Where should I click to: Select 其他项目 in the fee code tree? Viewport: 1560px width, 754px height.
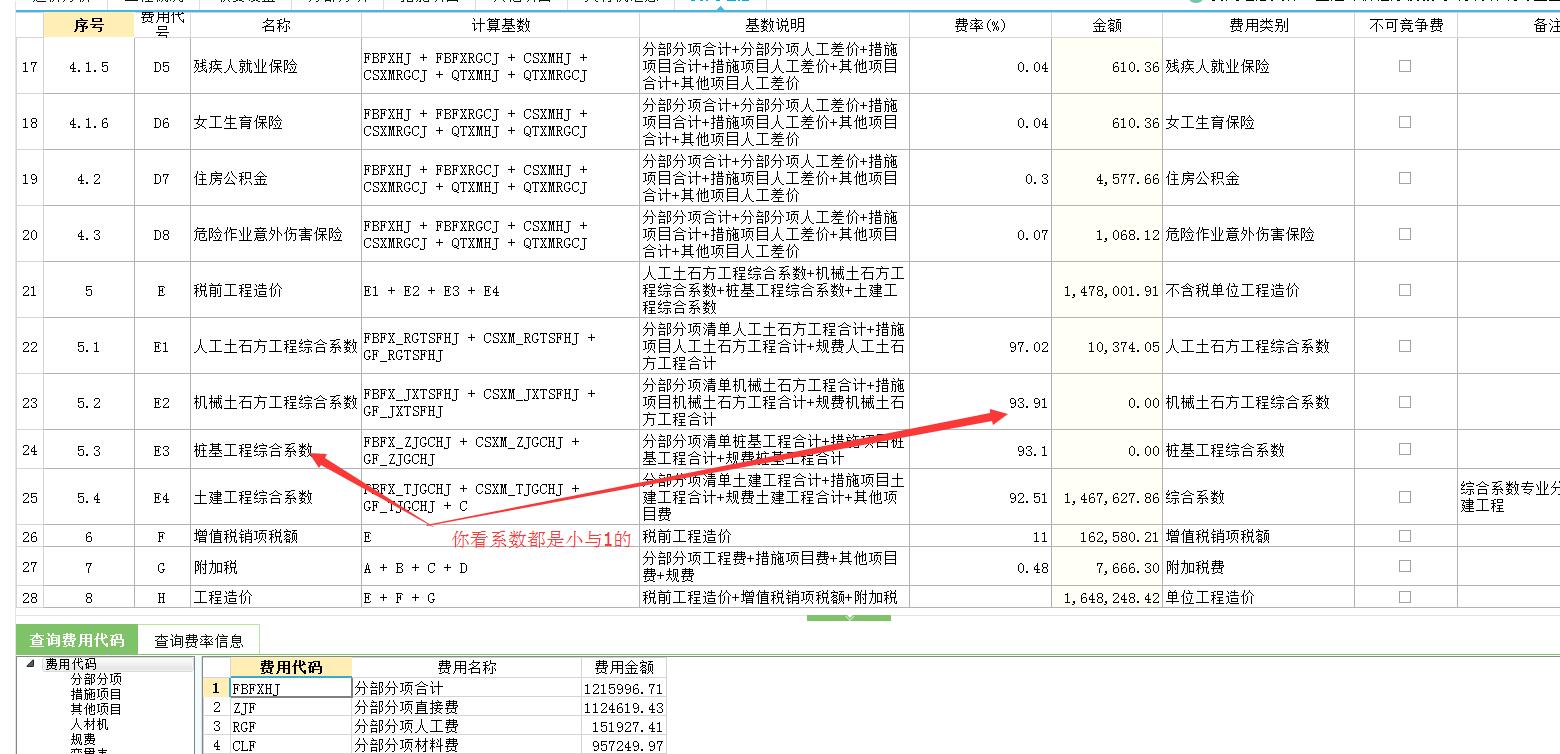[x=96, y=709]
